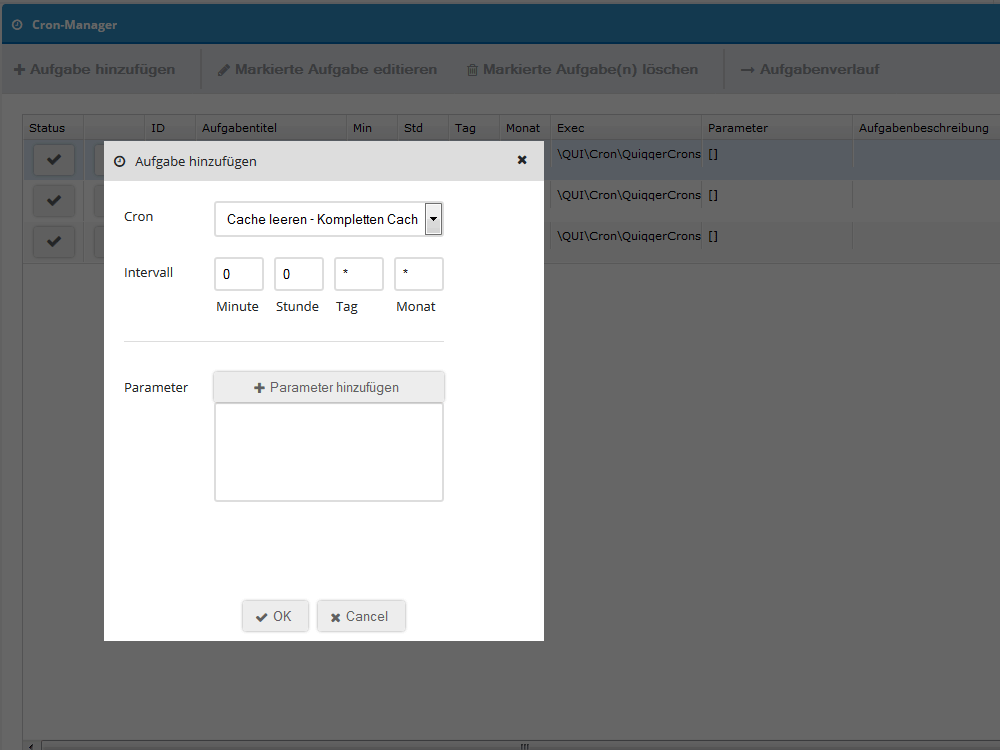Click 'Parameter hinzufügen' button

click(x=328, y=387)
